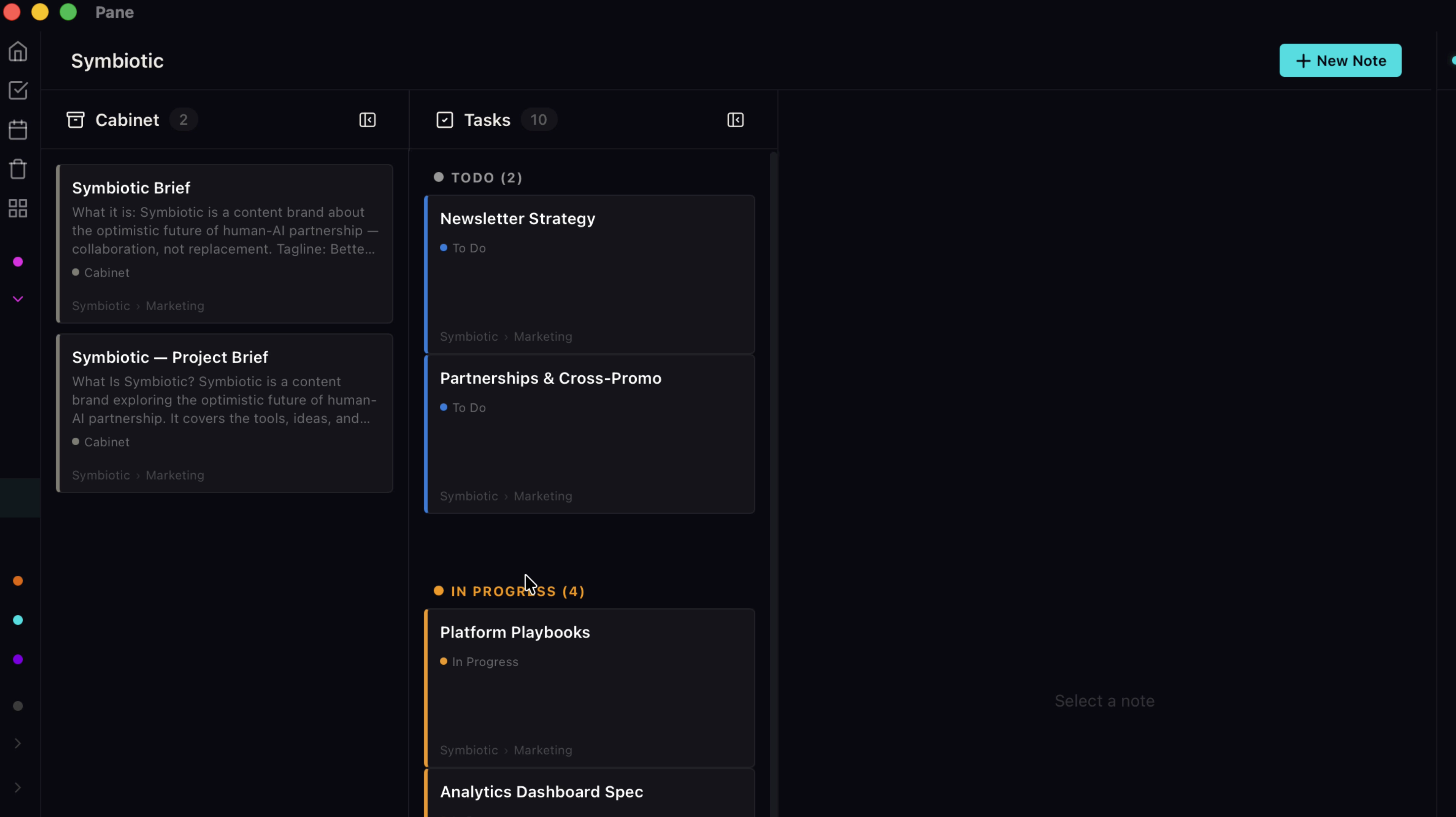Click the Tasks column scrollbar
The image size is (1456, 817).
(774, 484)
